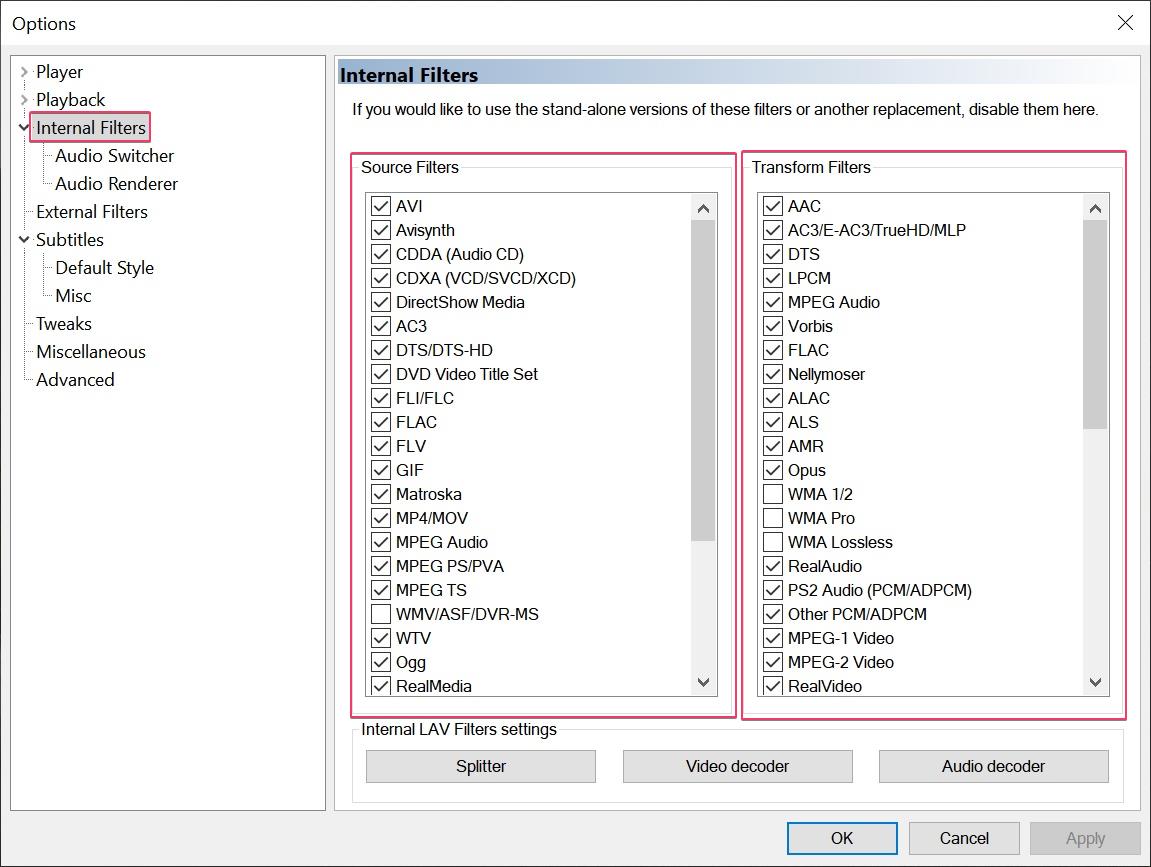Image resolution: width=1151 pixels, height=867 pixels.
Task: Open the Advanced settings page
Action: point(76,380)
